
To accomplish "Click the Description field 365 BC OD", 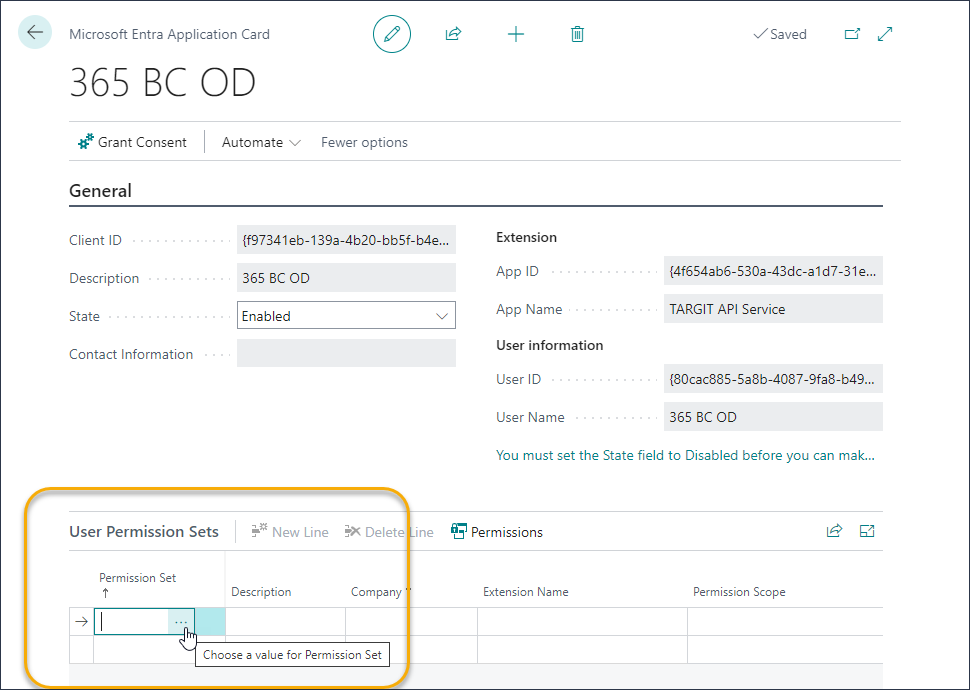I will point(346,278).
